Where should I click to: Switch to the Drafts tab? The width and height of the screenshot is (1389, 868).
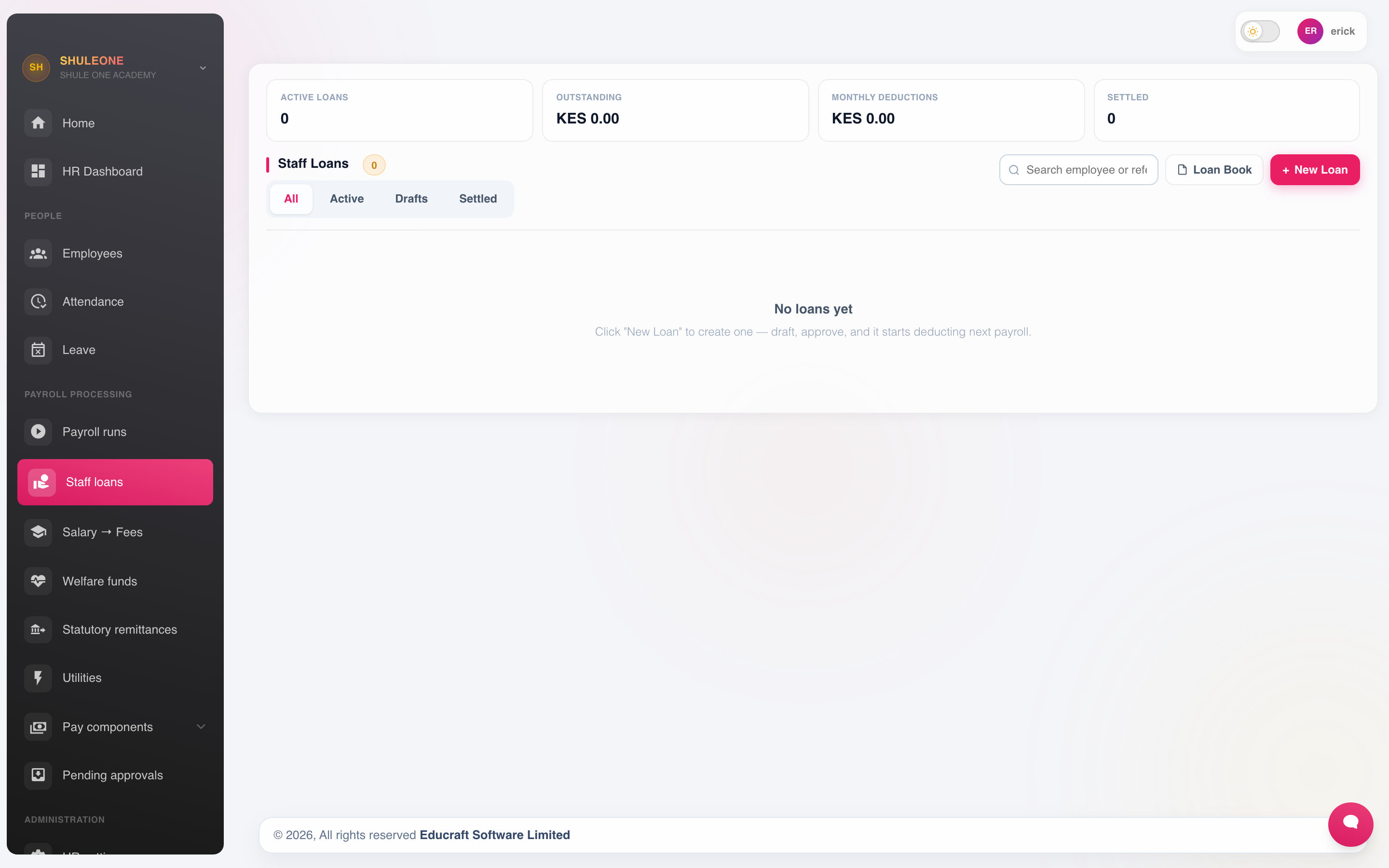[x=411, y=199]
